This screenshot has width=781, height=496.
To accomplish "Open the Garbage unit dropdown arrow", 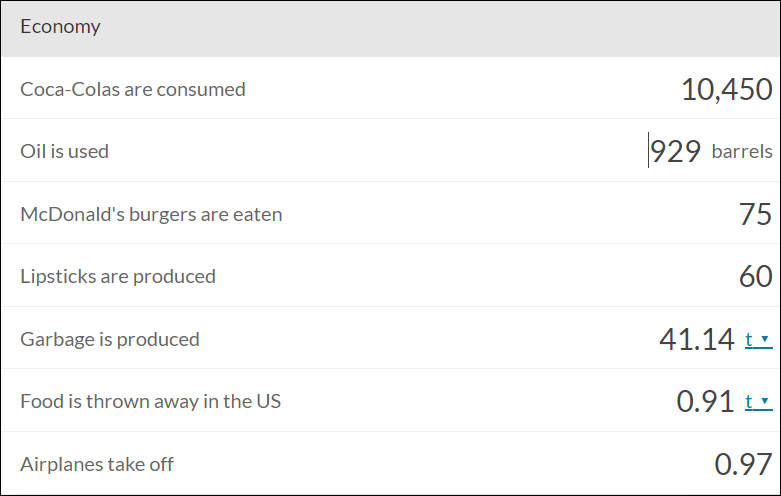I will coord(765,340).
